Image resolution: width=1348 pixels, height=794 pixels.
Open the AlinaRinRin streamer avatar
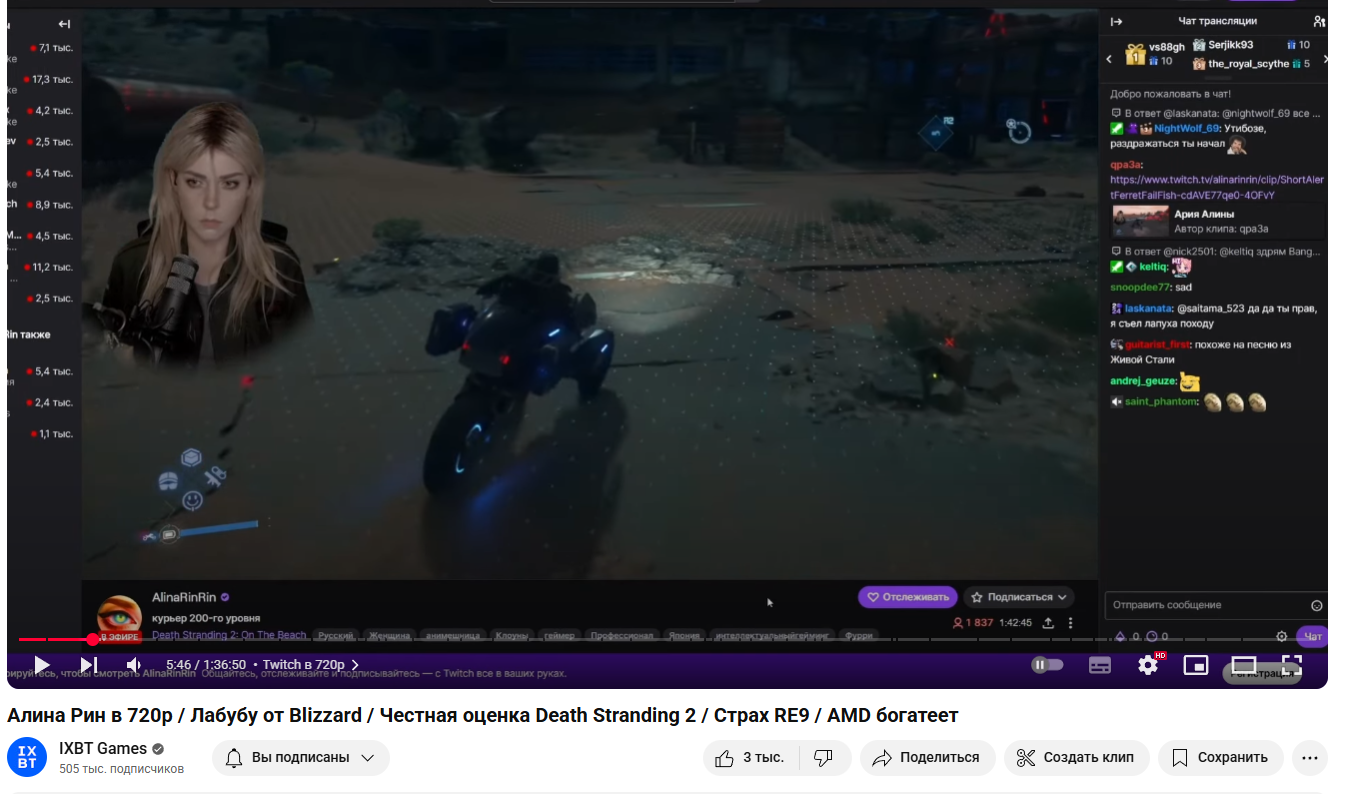119,617
